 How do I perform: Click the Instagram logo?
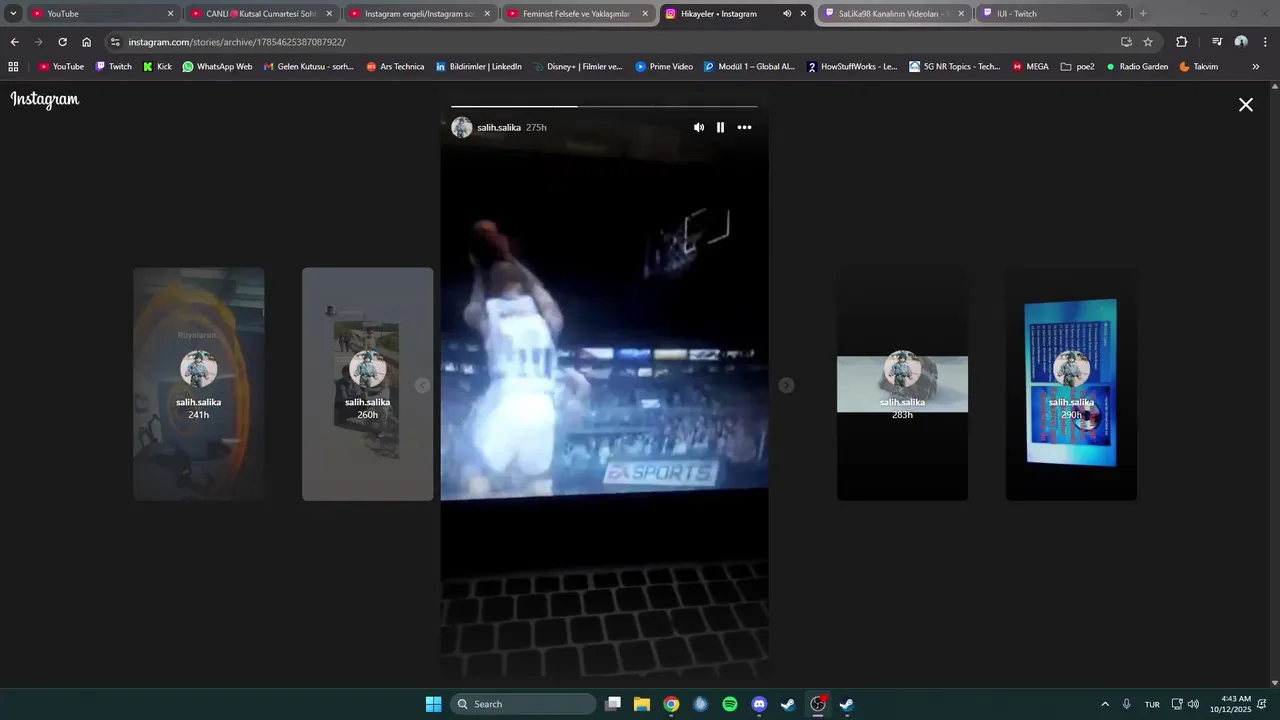(45, 100)
